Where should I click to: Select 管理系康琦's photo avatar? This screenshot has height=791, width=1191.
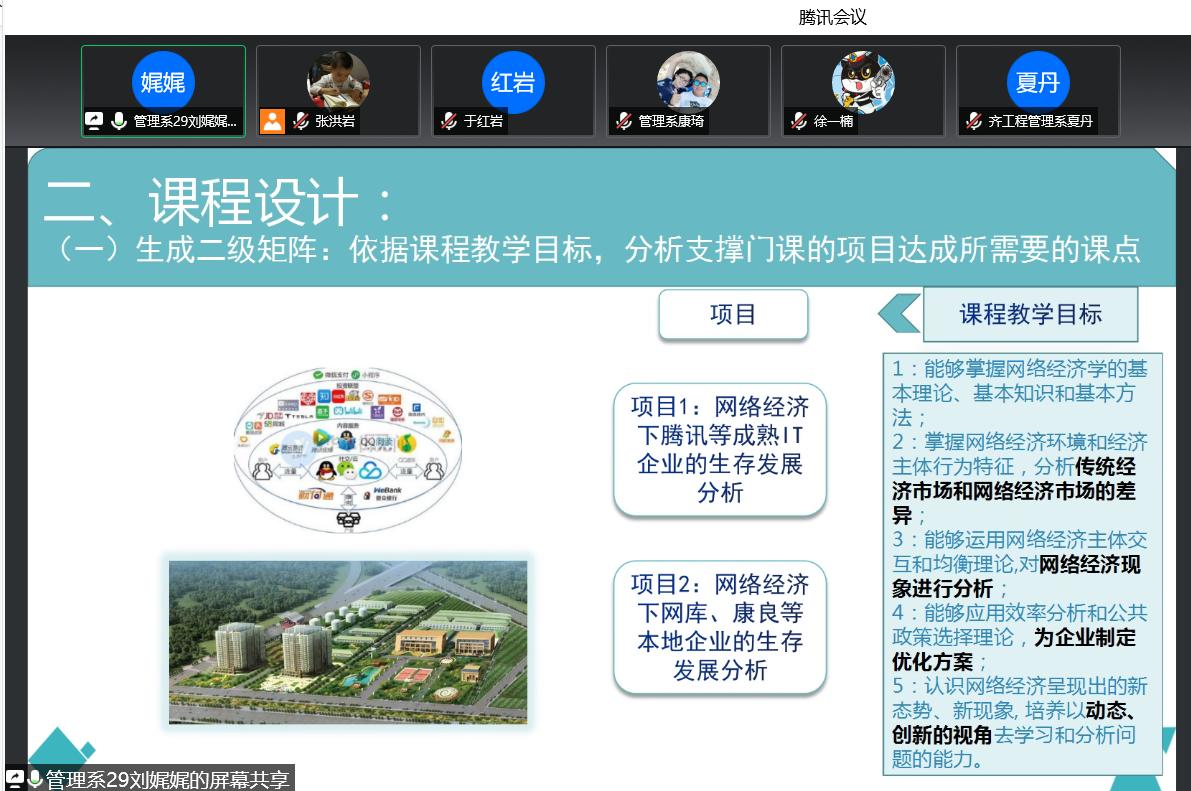[688, 80]
